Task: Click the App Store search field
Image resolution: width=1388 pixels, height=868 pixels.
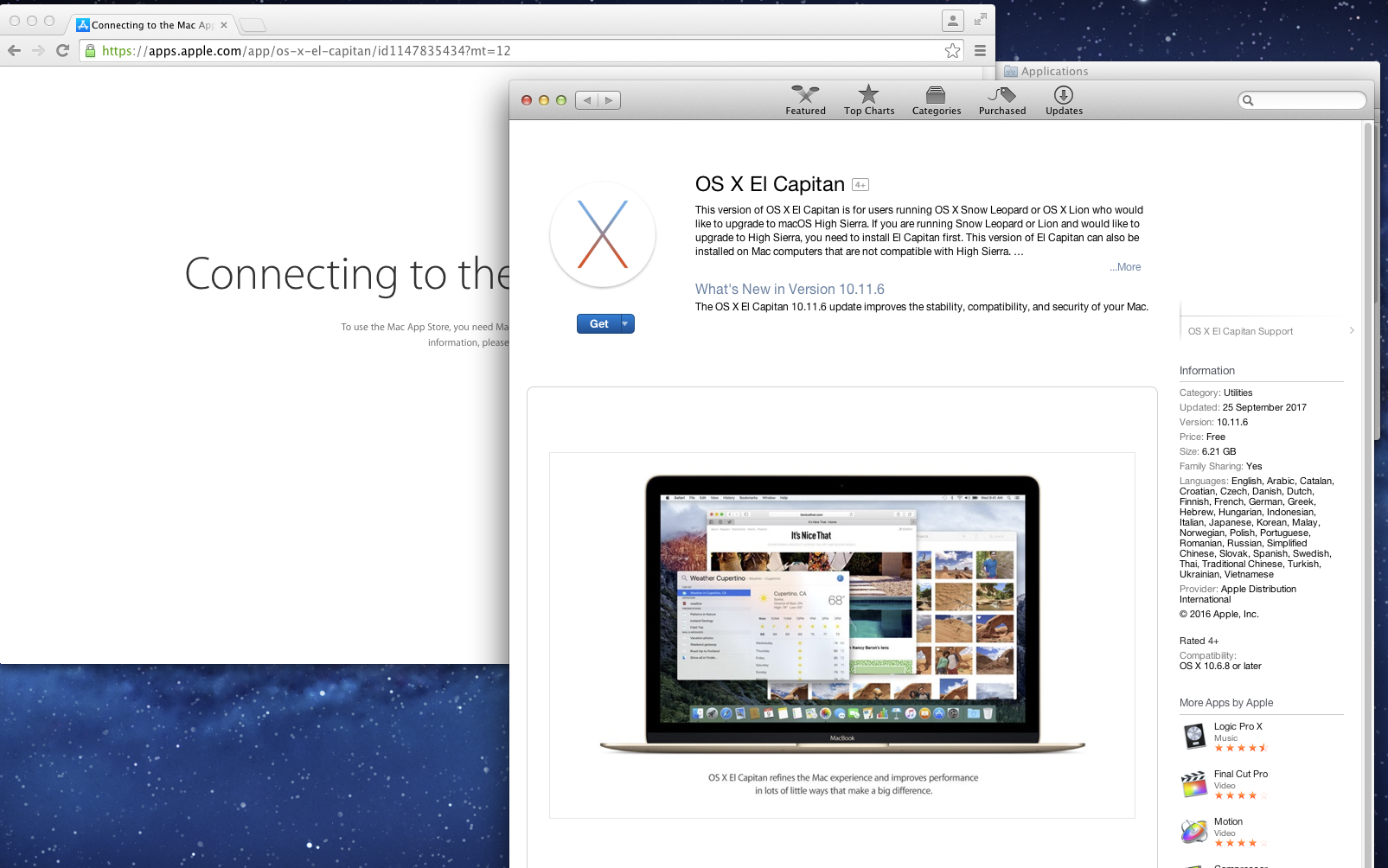Action: [1302, 100]
